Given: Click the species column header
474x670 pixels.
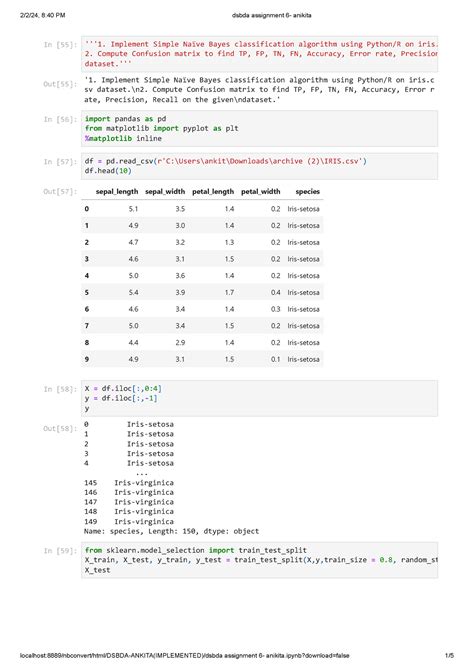Looking at the screenshot, I should [307, 191].
